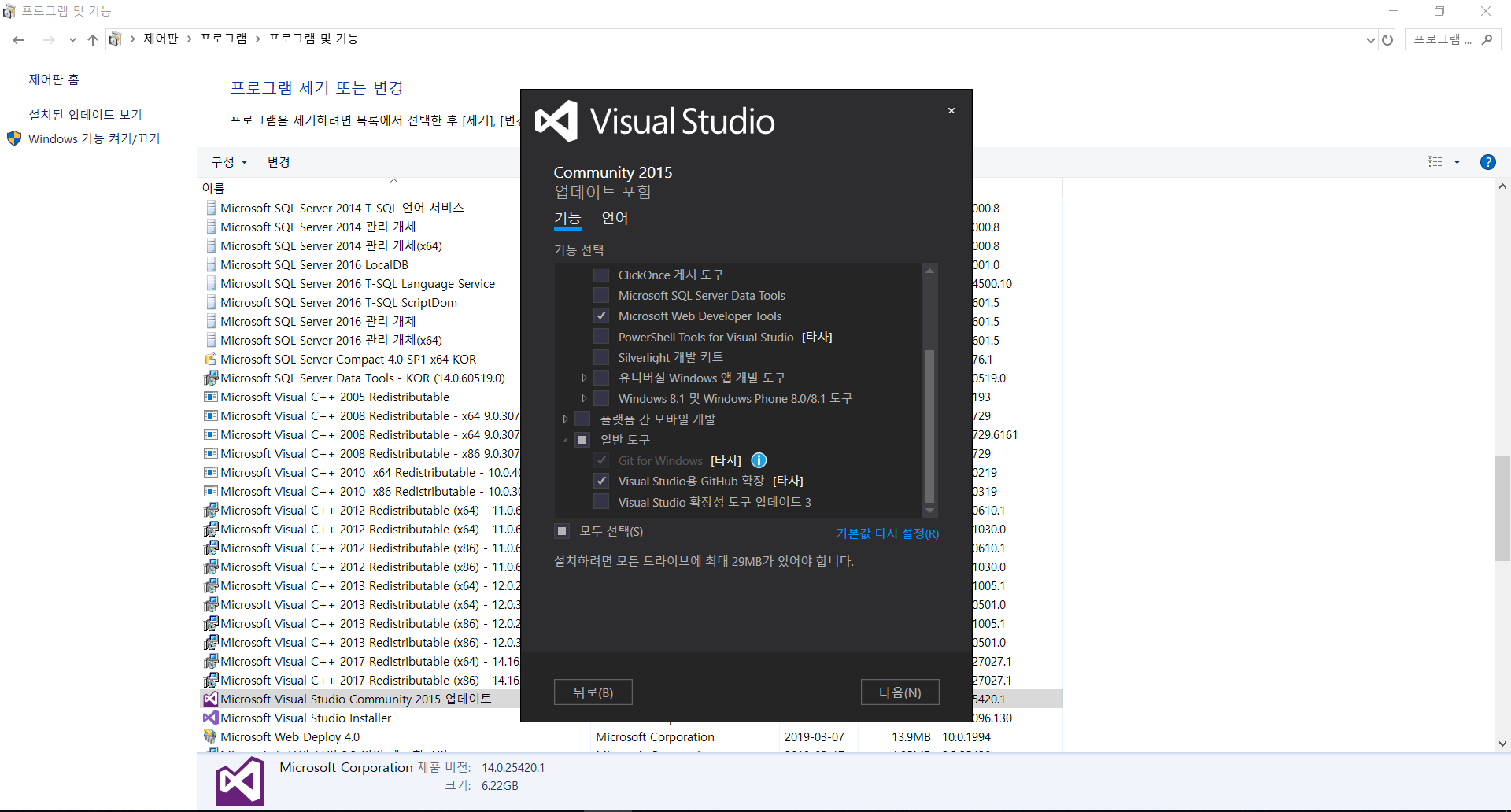1511x812 pixels.
Task: Click icon of SQL Server 2016 LocalDB row
Action: tap(211, 264)
